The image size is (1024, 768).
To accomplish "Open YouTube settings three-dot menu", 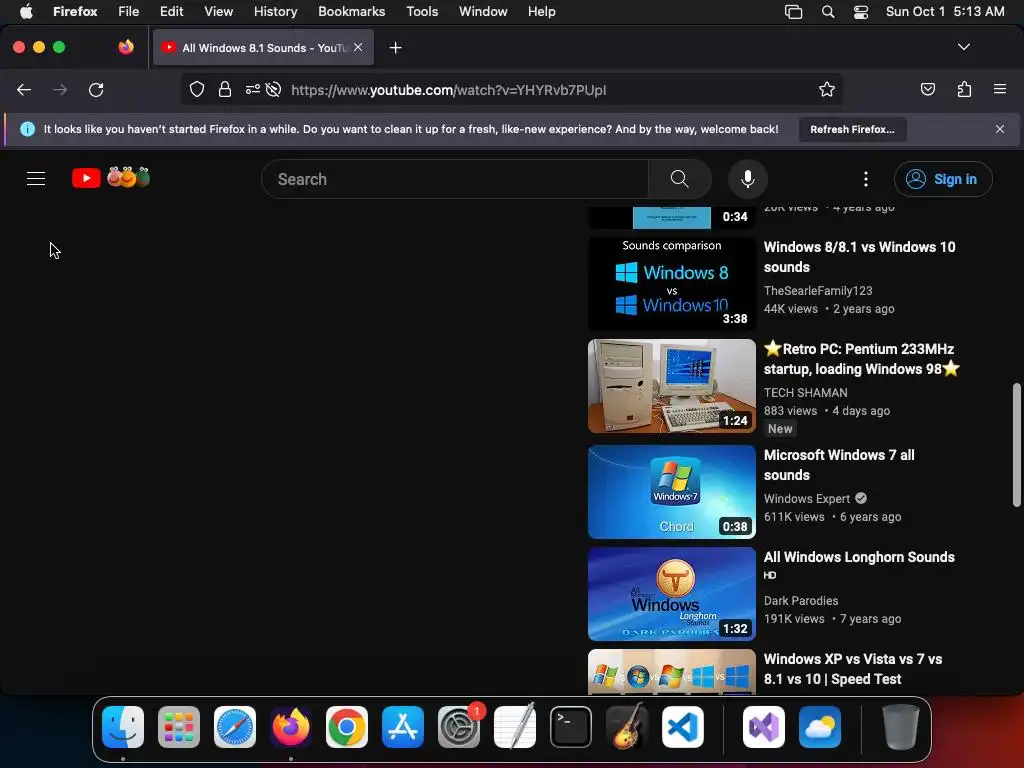I will pyautogui.click(x=866, y=179).
